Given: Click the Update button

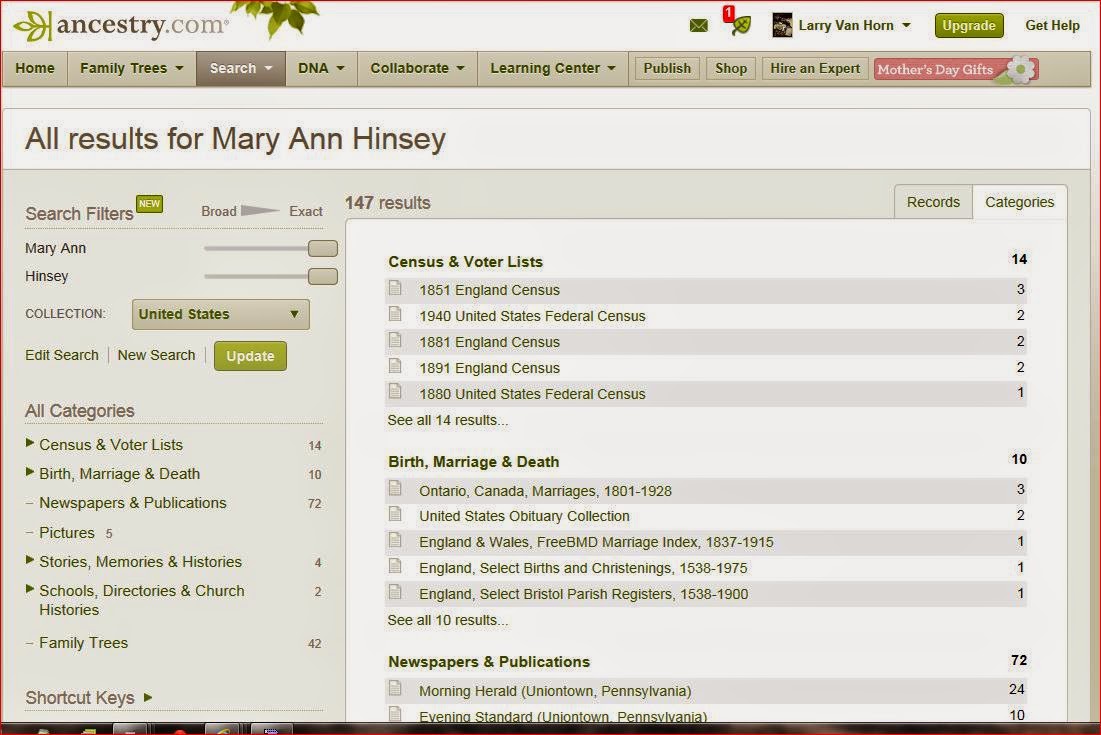Looking at the screenshot, I should click(x=250, y=354).
